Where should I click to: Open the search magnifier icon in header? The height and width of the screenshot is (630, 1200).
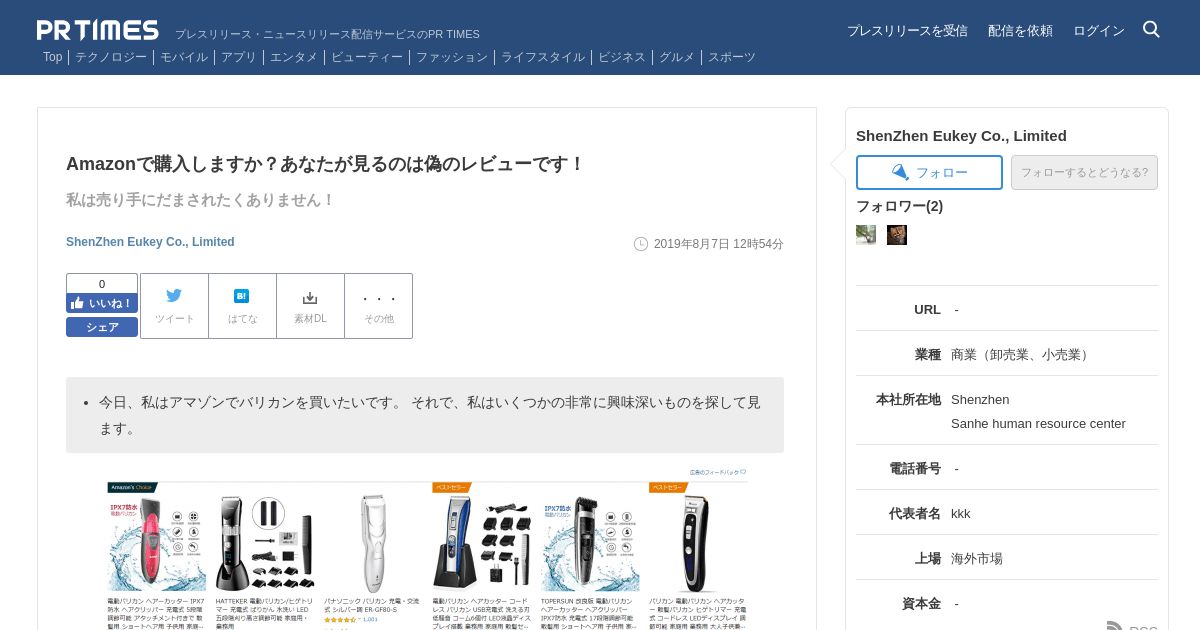tap(1151, 29)
